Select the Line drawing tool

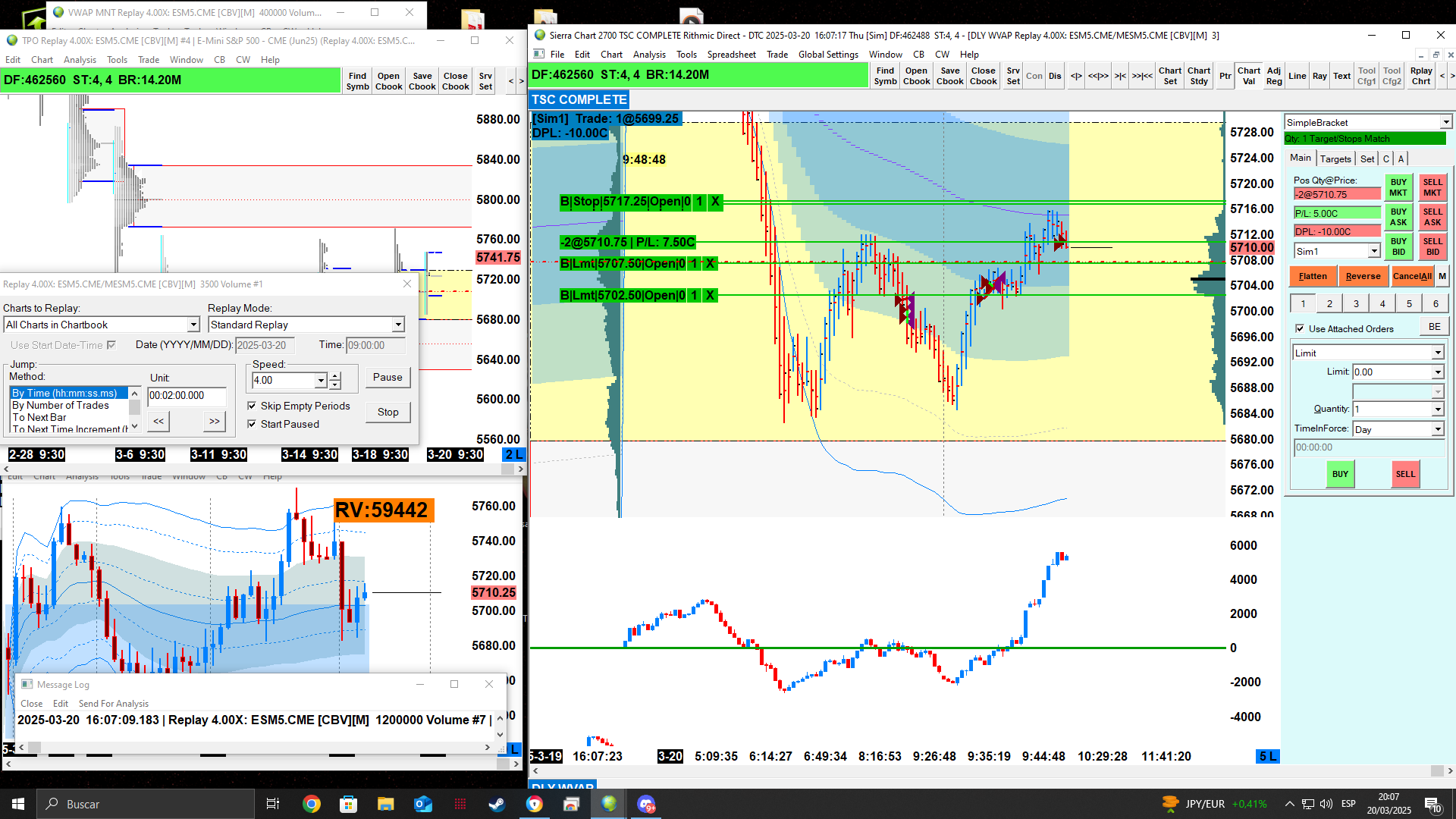point(1297,76)
